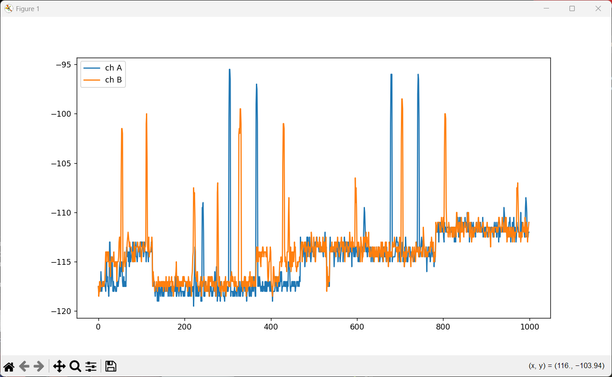Click the y-axis tick label −110
The height and width of the screenshot is (377, 612).
pos(61,213)
